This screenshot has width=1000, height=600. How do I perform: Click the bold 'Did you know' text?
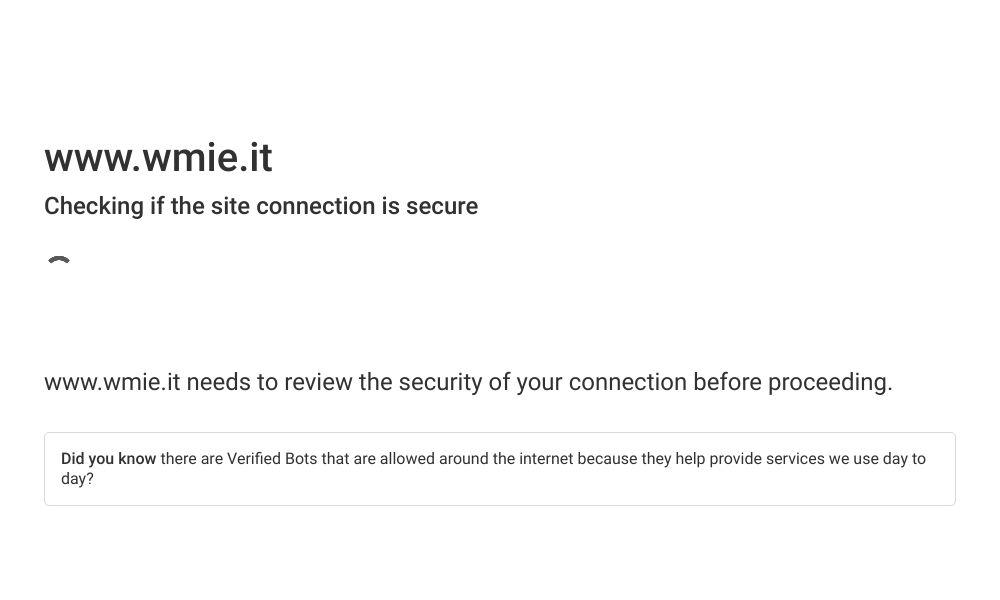click(108, 458)
